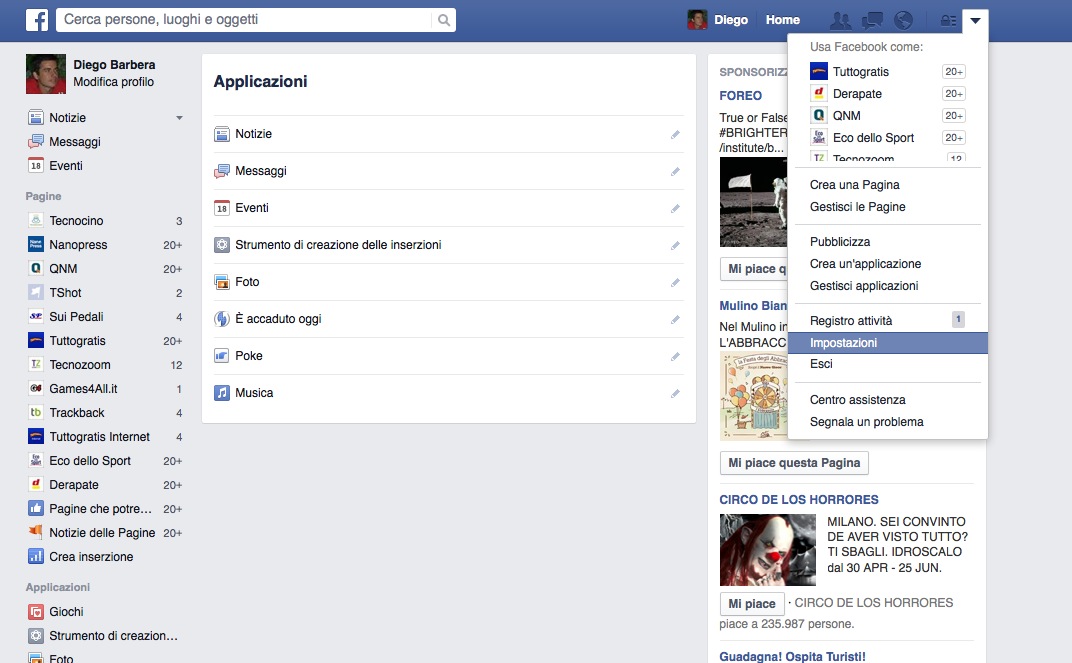Choose Crea un'applicazione in the menu
The height and width of the screenshot is (663, 1072).
[x=865, y=264]
